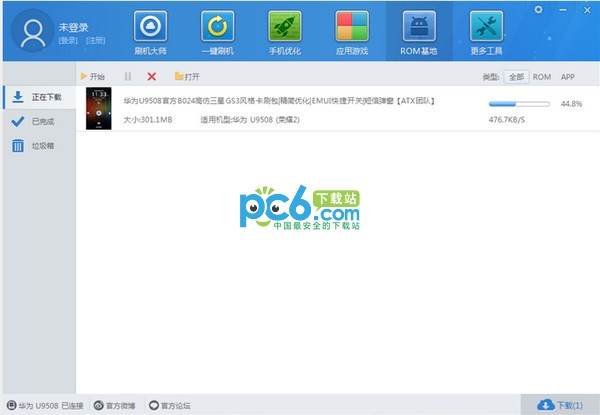Open 官方论坛 link in status bar

coord(170,405)
